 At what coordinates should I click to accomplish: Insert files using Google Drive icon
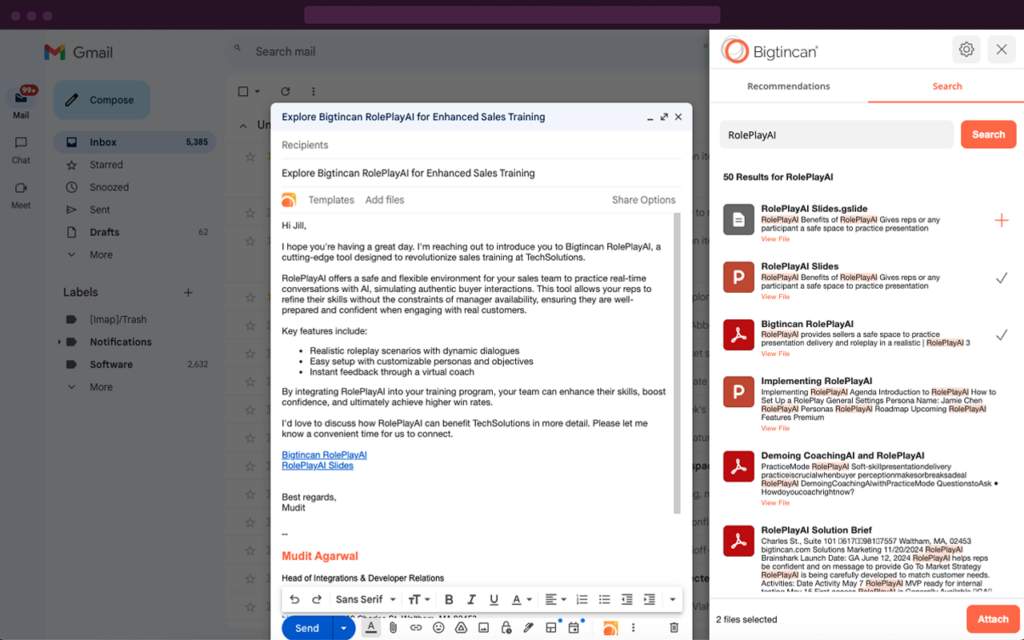(461, 628)
